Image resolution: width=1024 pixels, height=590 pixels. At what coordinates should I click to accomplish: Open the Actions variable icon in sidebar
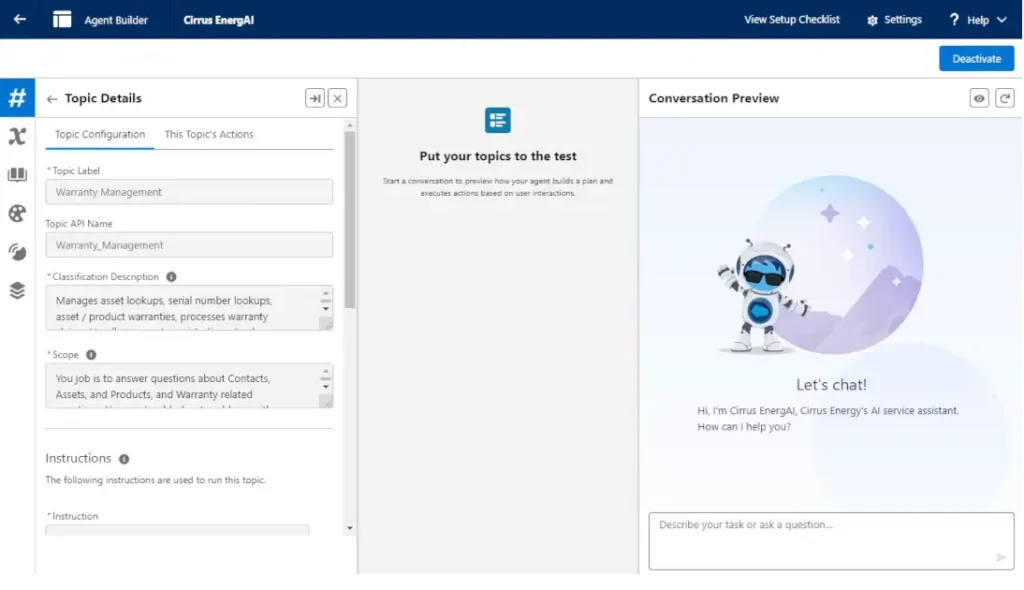click(17, 136)
